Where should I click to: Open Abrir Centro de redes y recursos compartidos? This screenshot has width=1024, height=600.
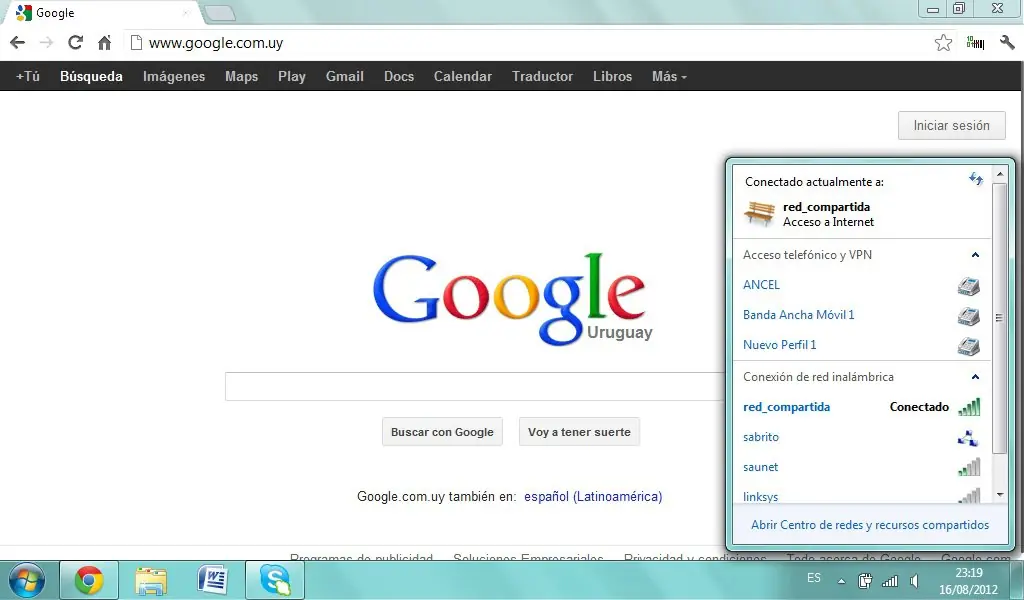point(870,525)
